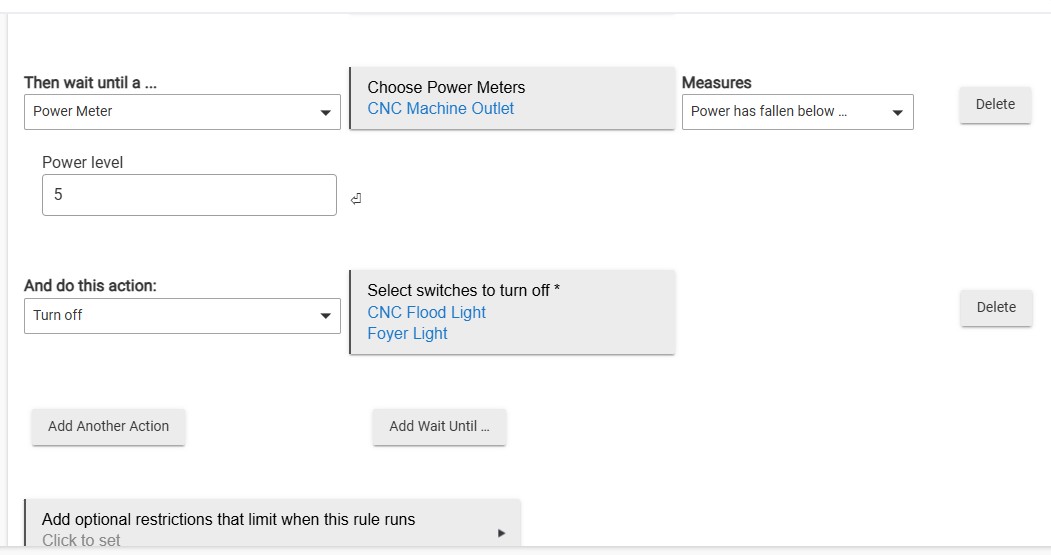Click the 'Click to set' restrictions text

click(x=81, y=540)
